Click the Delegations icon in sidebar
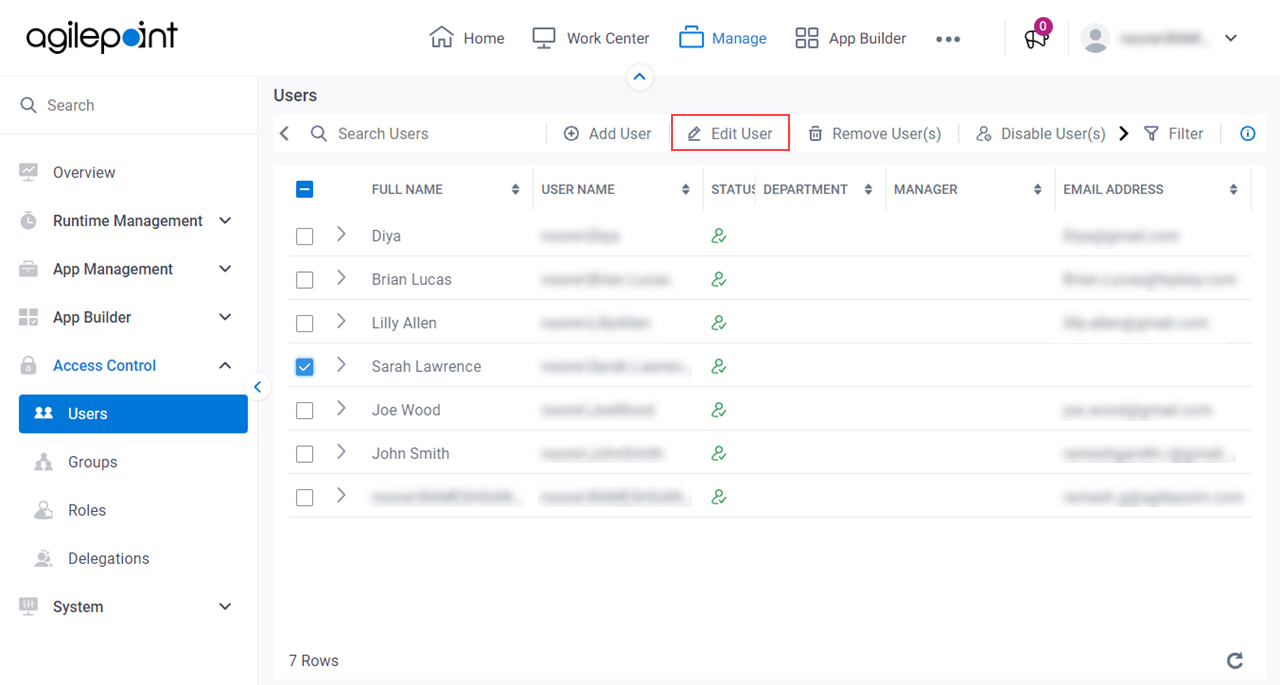The width and height of the screenshot is (1280, 685). coord(43,558)
